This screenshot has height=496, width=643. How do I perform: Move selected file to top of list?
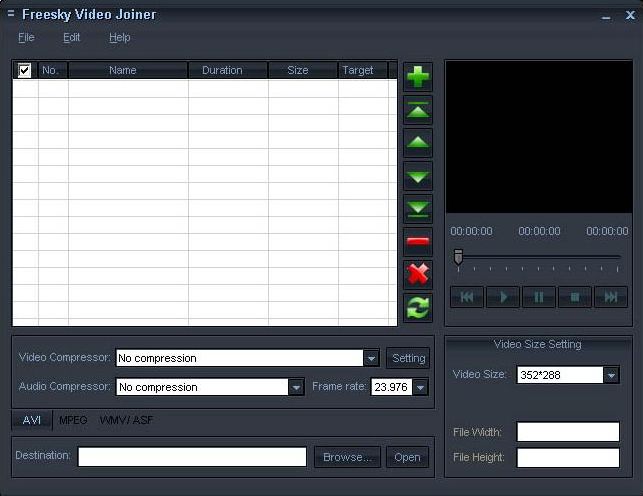click(418, 110)
